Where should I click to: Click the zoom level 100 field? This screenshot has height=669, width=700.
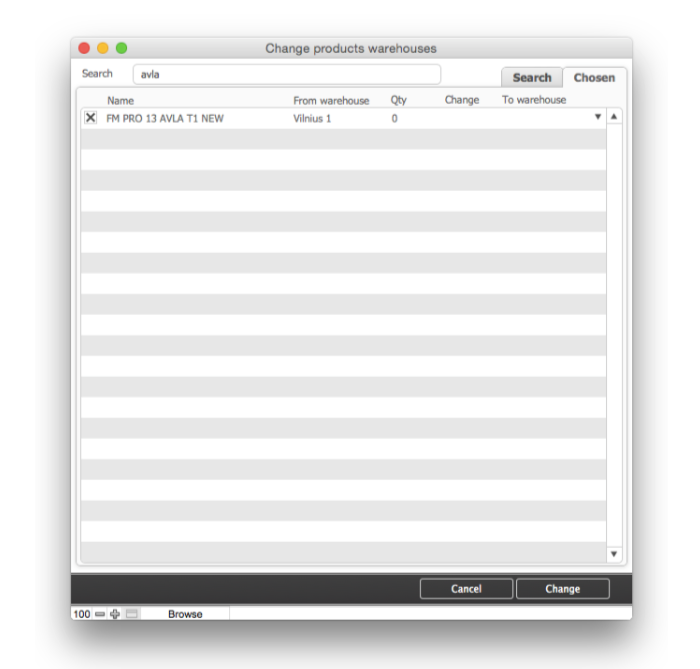(x=81, y=614)
